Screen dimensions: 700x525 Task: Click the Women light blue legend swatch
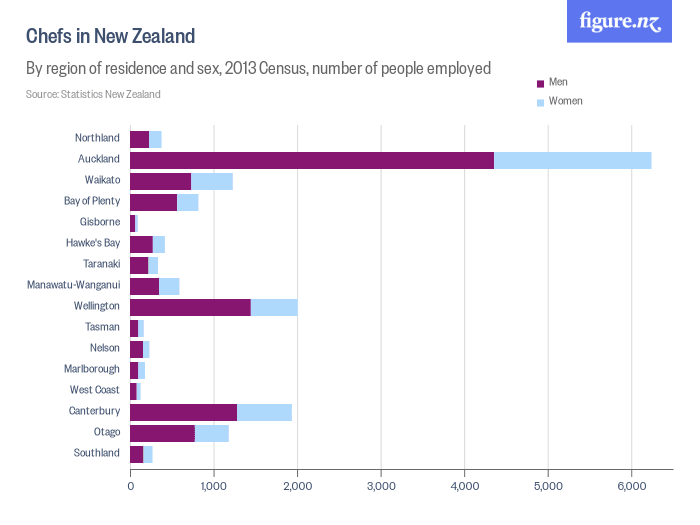tap(541, 102)
